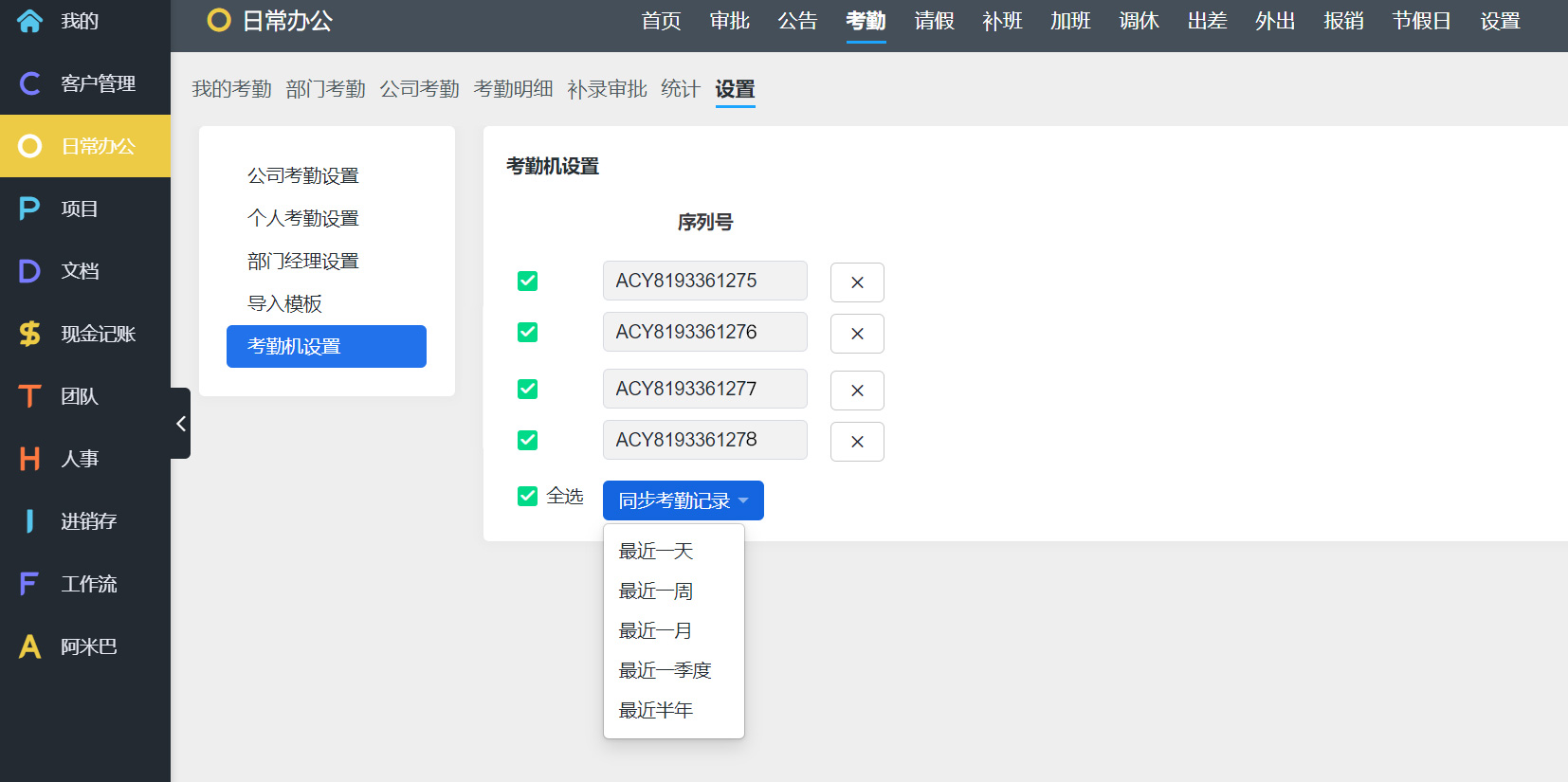The image size is (1568, 782).
Task: Toggle the 全选 checkbox
Action: [x=528, y=496]
